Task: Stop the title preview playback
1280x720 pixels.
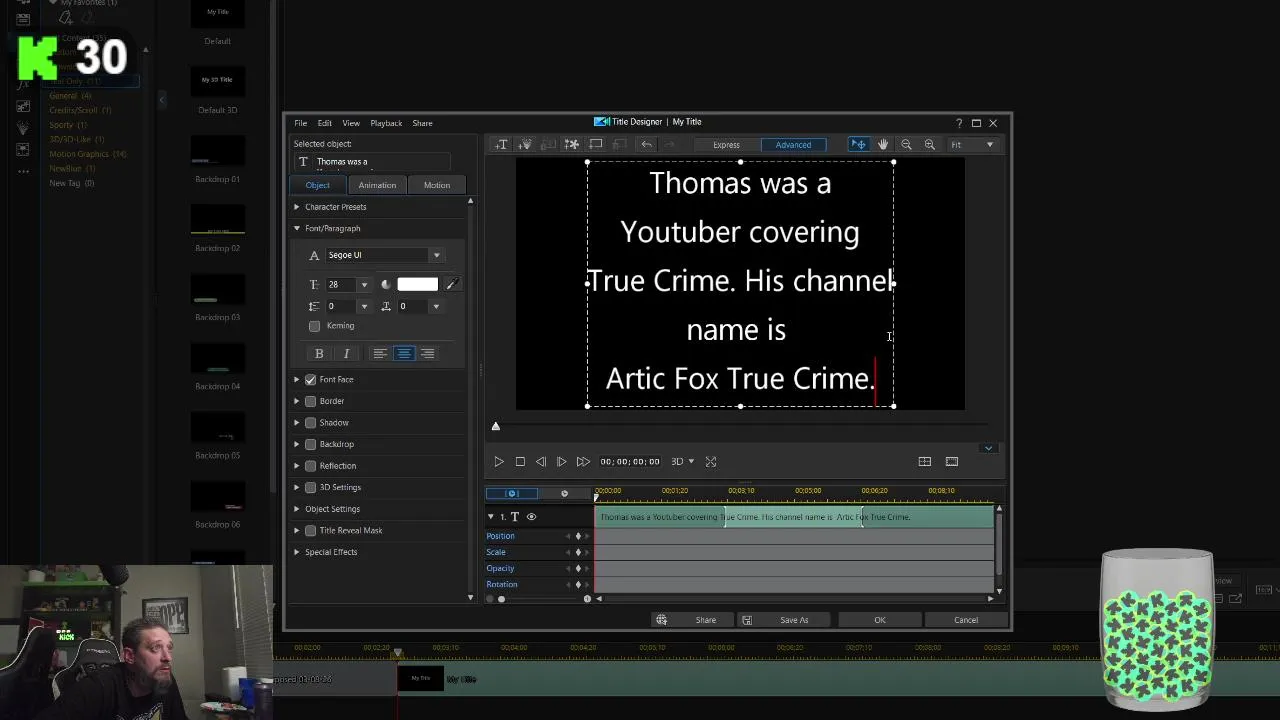Action: click(x=520, y=461)
